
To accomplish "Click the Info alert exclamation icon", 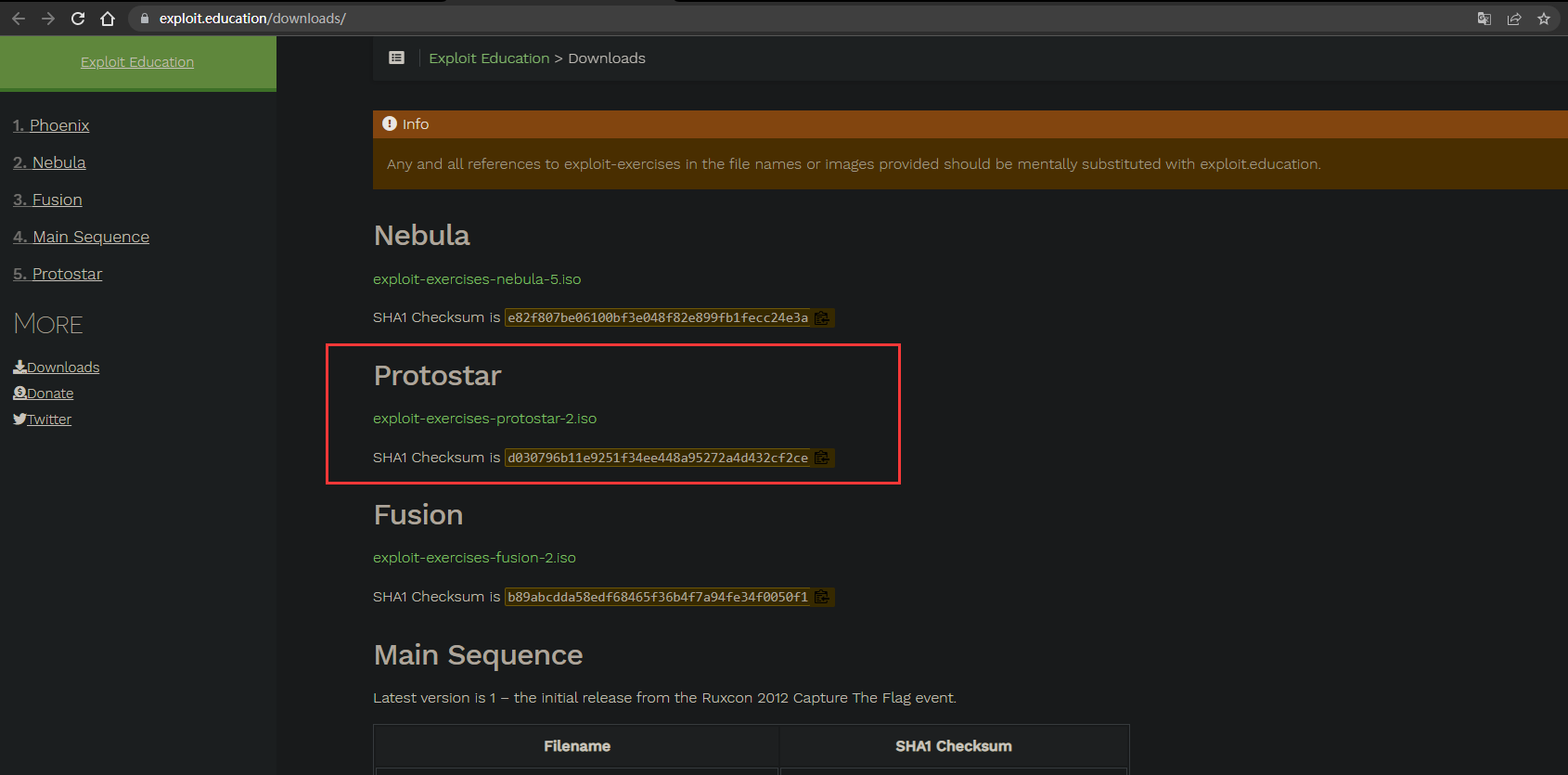I will 390,123.
